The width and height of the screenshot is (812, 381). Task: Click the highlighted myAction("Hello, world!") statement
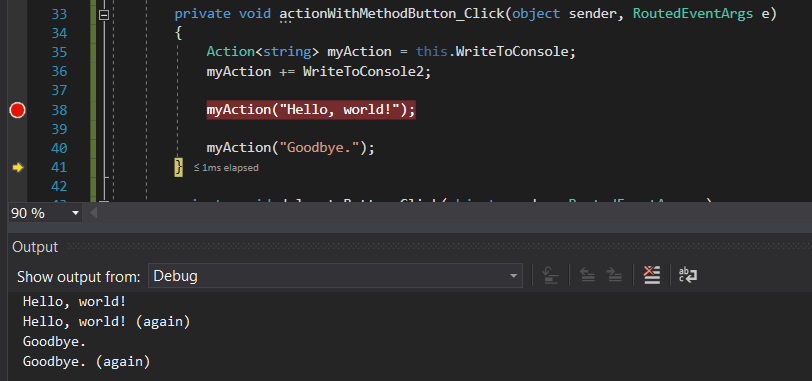pyautogui.click(x=311, y=110)
